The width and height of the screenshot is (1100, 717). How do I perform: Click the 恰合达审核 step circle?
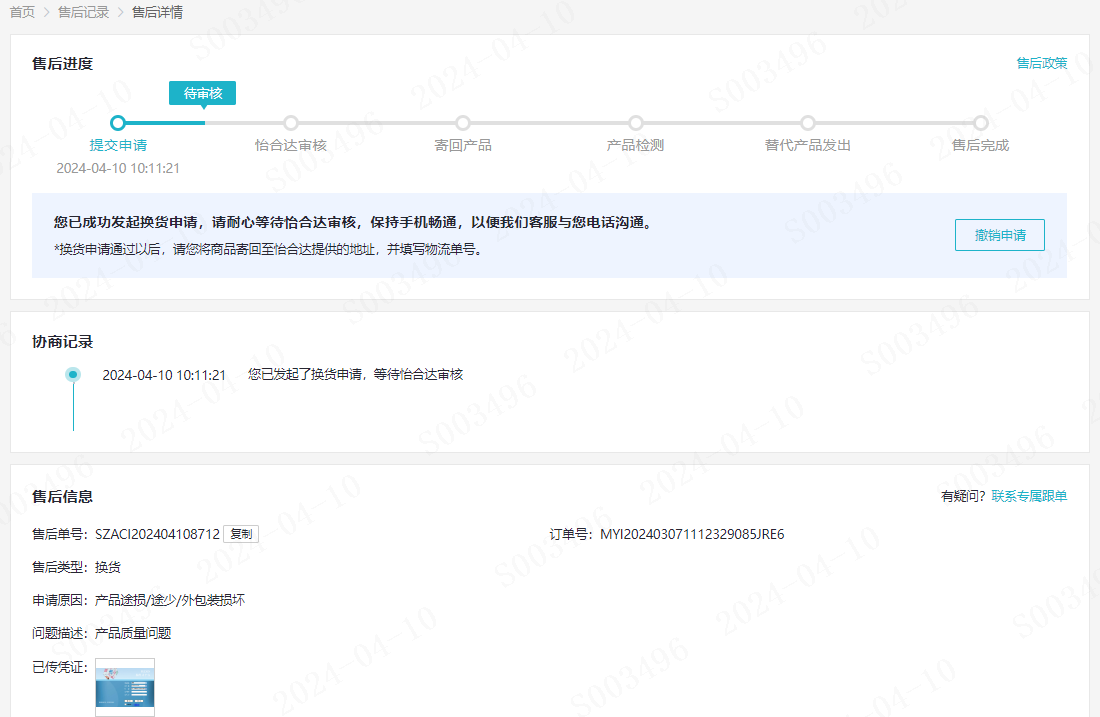coord(291,123)
